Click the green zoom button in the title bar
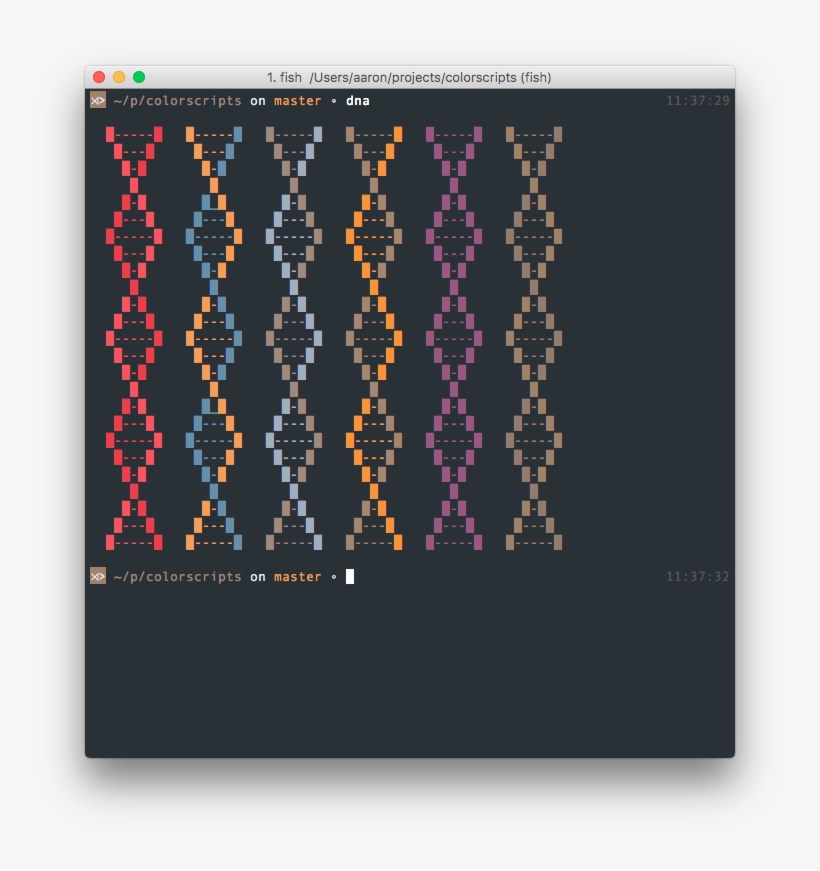This screenshot has width=820, height=871. click(x=141, y=75)
